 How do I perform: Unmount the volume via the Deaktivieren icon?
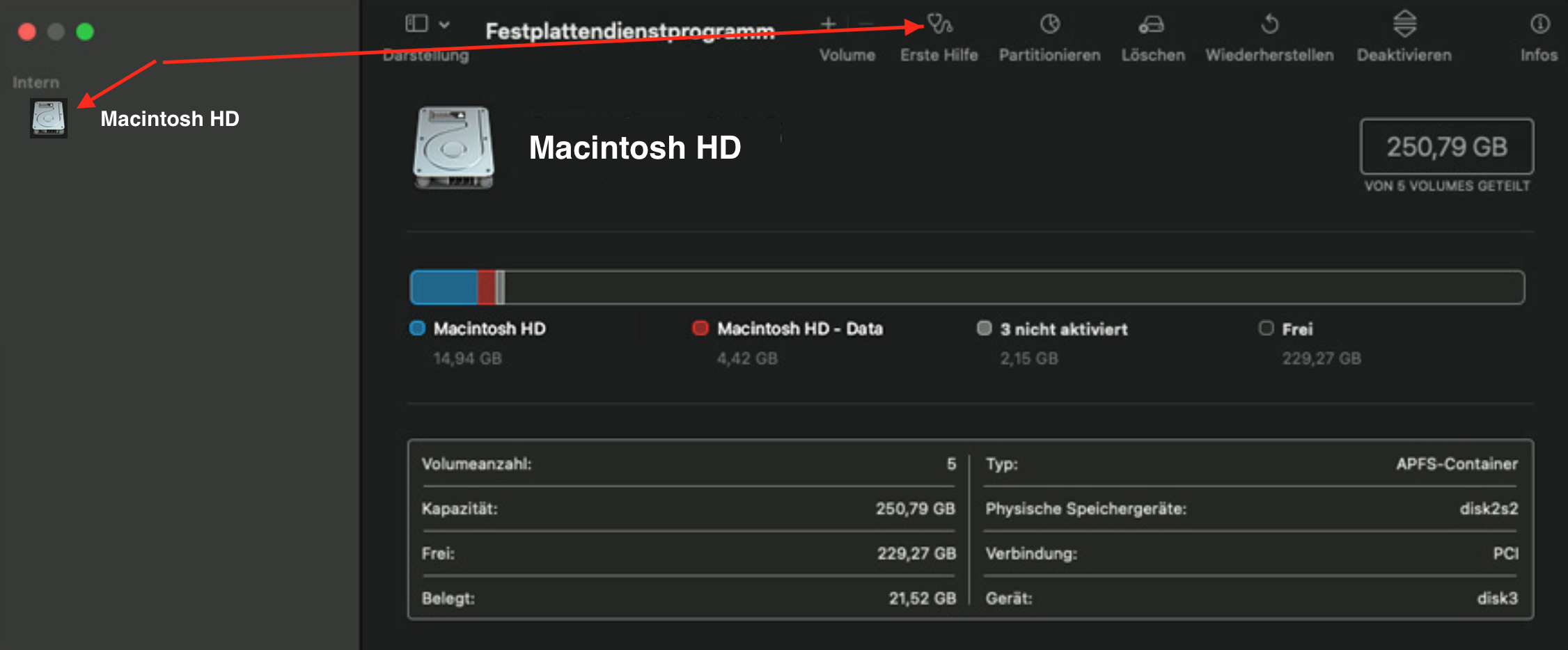[1404, 25]
